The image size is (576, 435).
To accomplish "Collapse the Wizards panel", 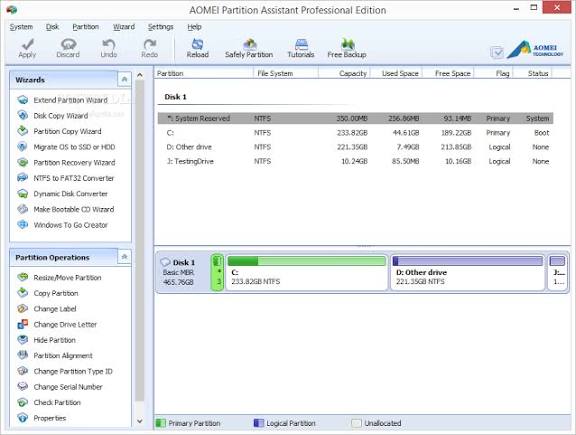I will tap(124, 79).
